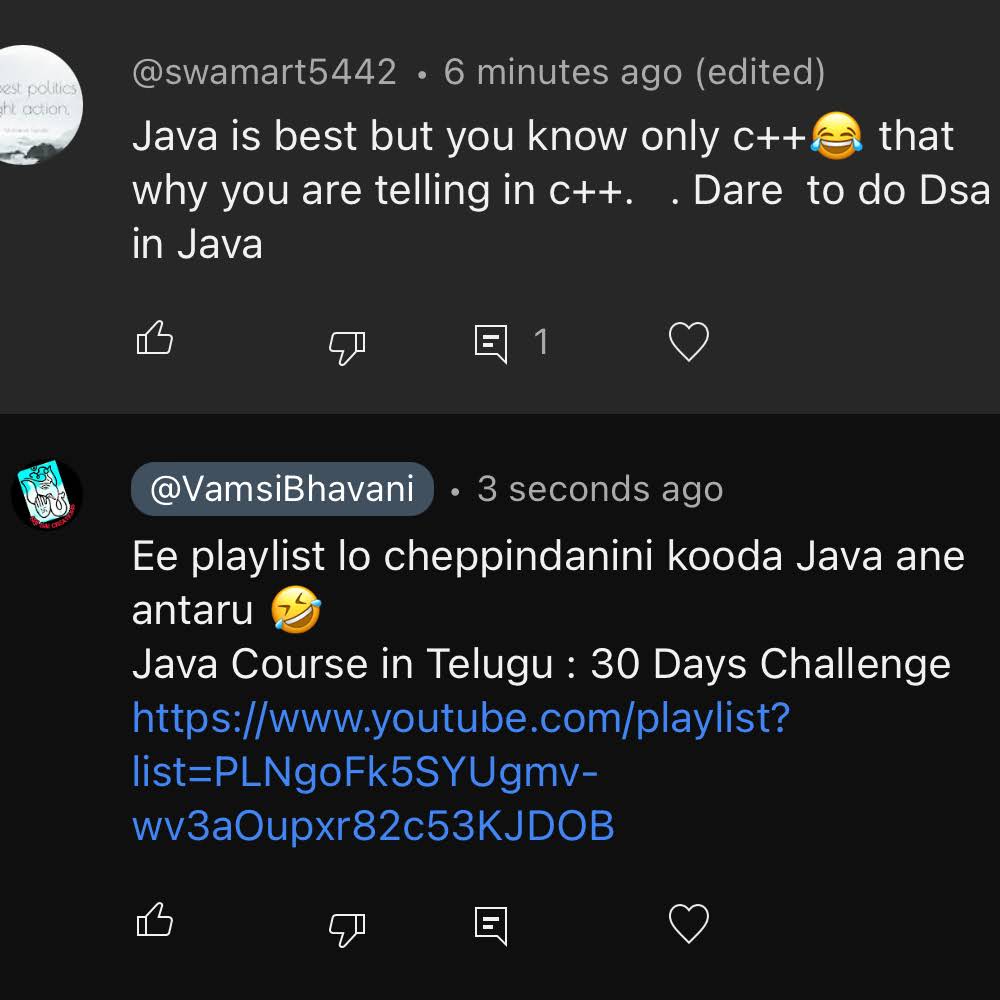Screen dimensions: 1000x1000
Task: Click the rolling-laughing emoji after "antaru"
Action: click(296, 610)
